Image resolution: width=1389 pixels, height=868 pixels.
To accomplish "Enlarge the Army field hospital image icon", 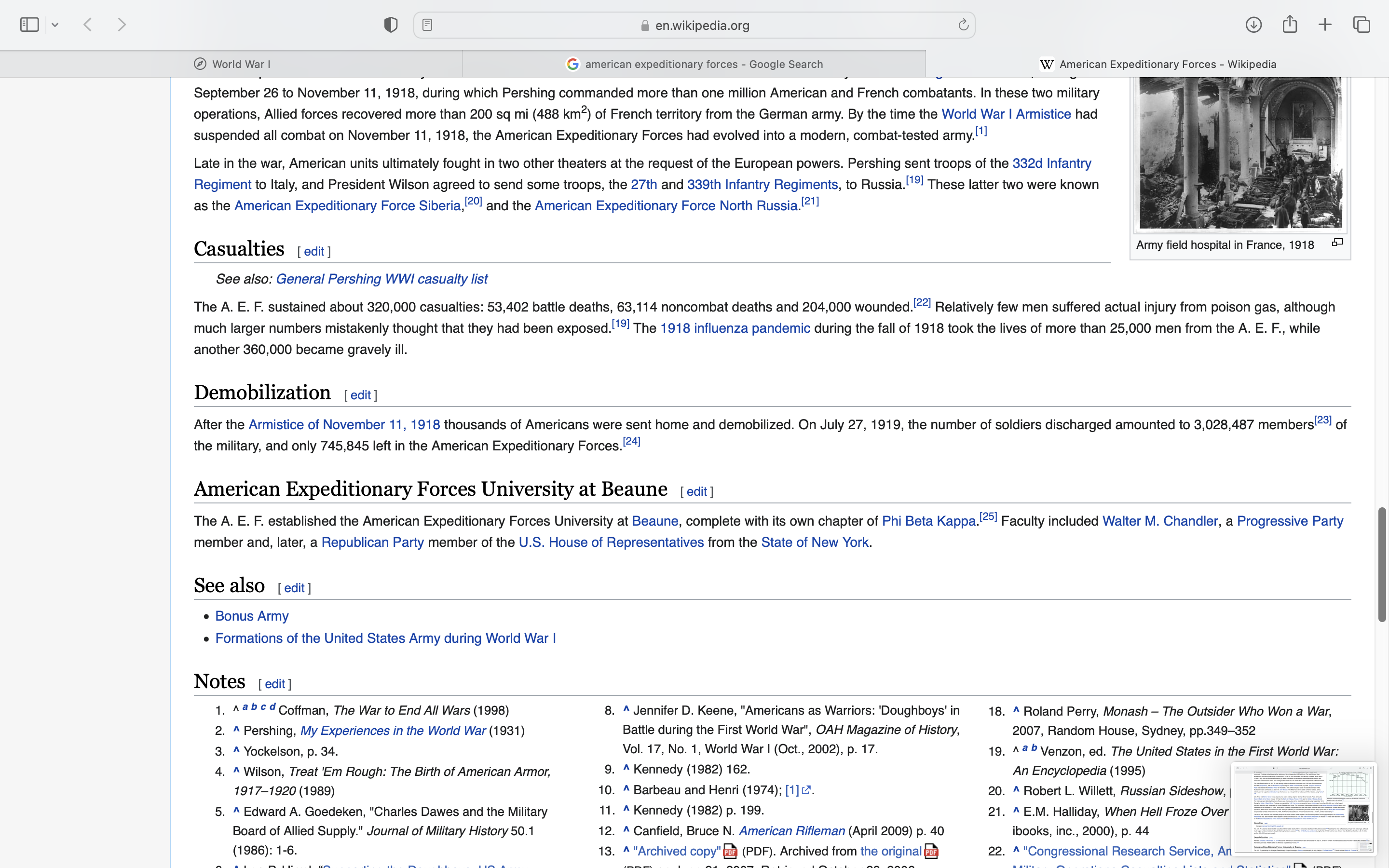I will tap(1337, 243).
